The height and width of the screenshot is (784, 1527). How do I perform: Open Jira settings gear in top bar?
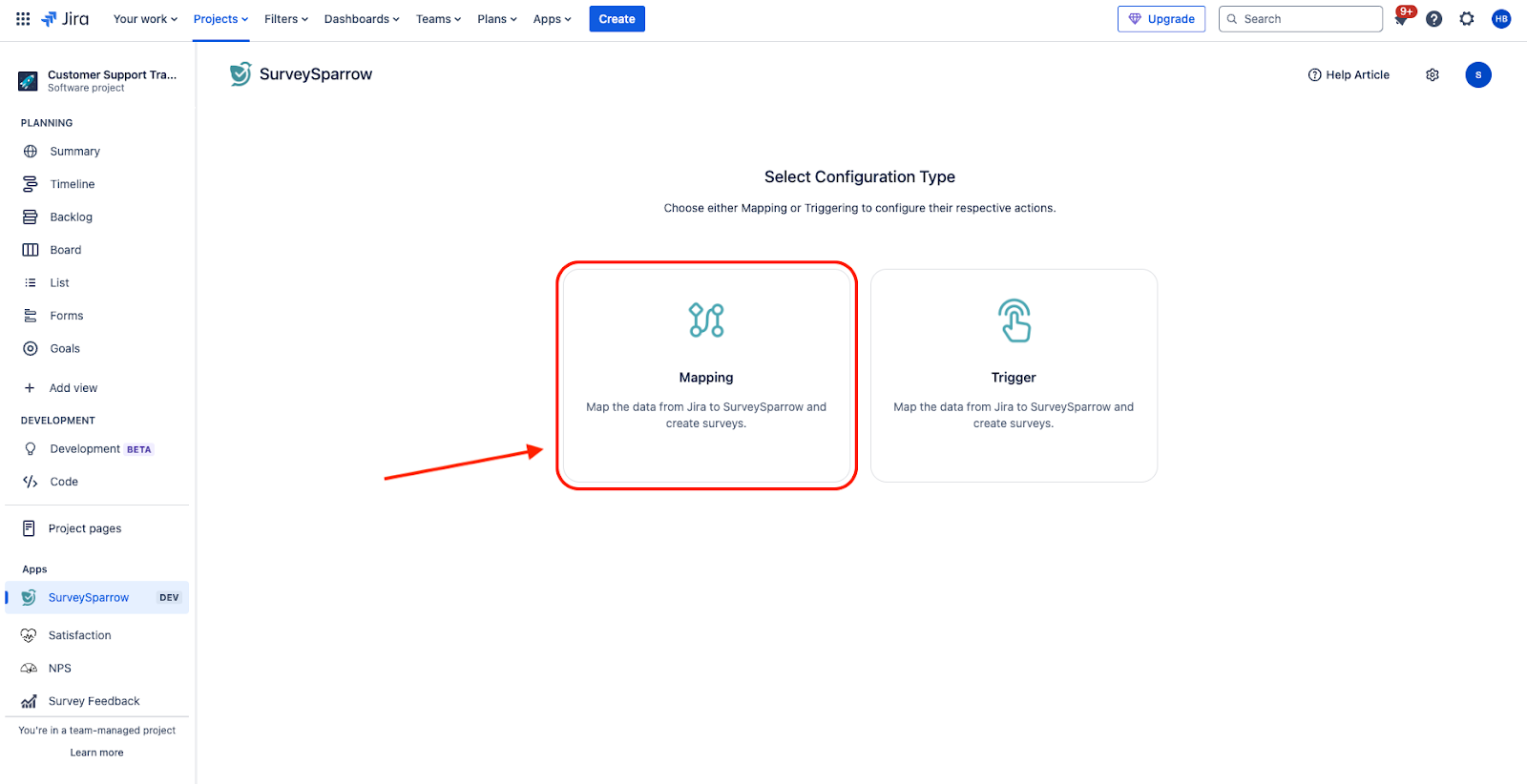[x=1467, y=19]
